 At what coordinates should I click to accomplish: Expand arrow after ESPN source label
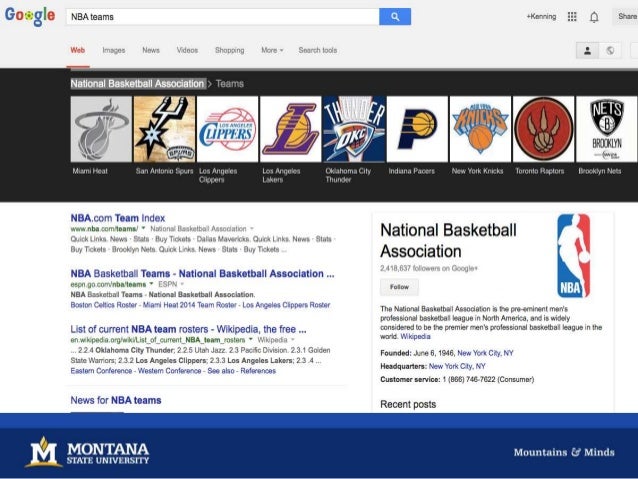tap(182, 284)
